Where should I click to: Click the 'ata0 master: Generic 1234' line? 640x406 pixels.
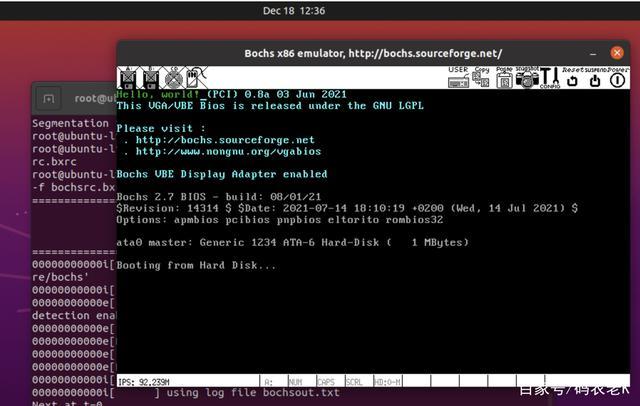pos(293,242)
